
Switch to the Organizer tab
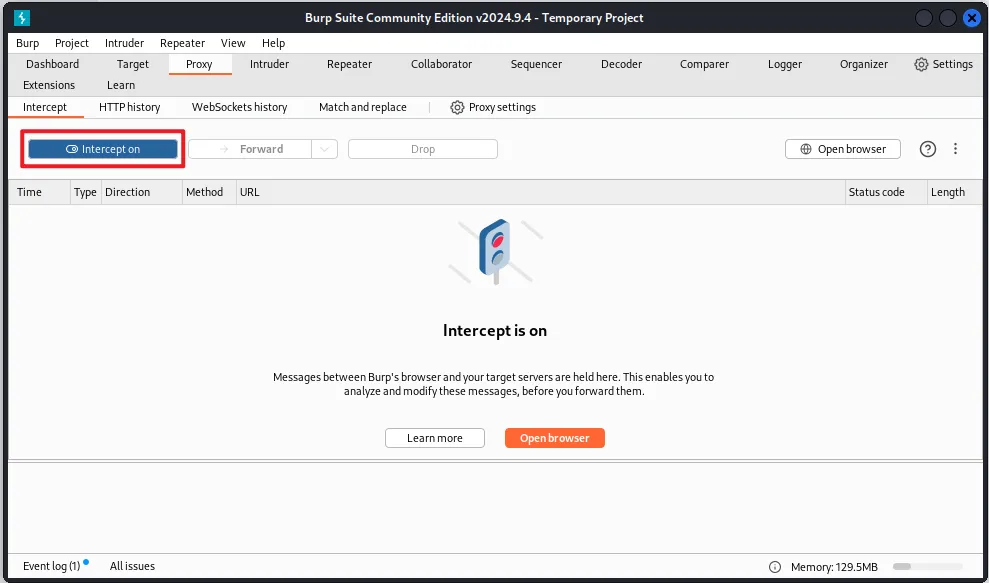click(863, 64)
